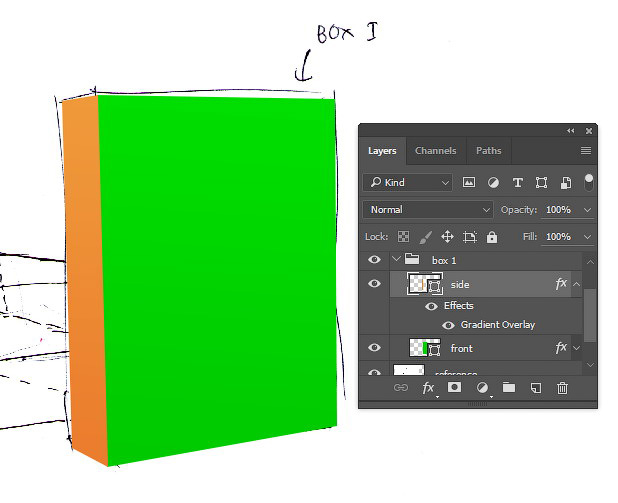The height and width of the screenshot is (503, 618).
Task: Switch to the Layers tab
Action: pos(382,151)
